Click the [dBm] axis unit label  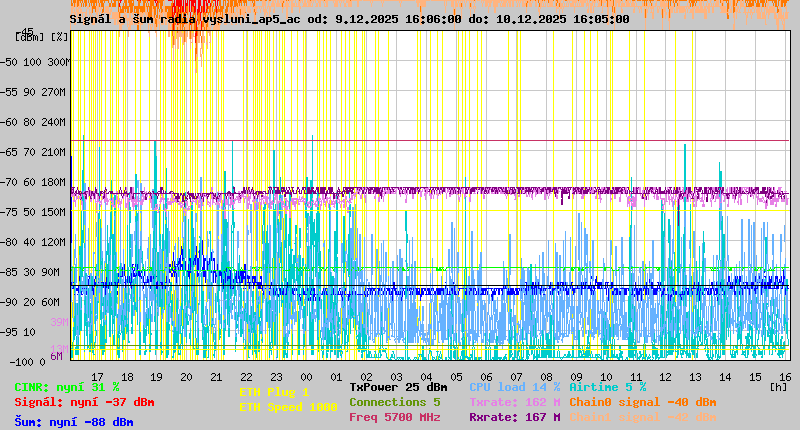coord(29,37)
